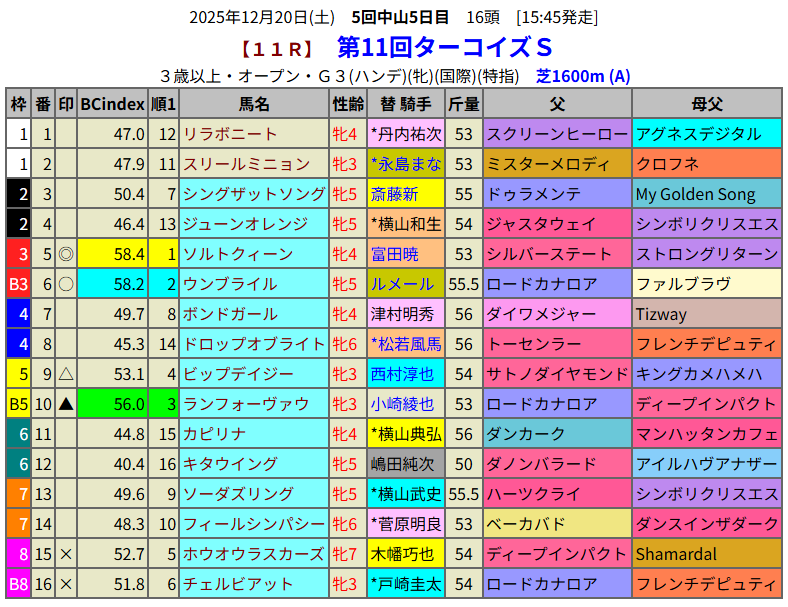The height and width of the screenshot is (607, 788).
Task: Click the ▲ mark for ランフォーヴァウ
Action: pyautogui.click(x=66, y=404)
